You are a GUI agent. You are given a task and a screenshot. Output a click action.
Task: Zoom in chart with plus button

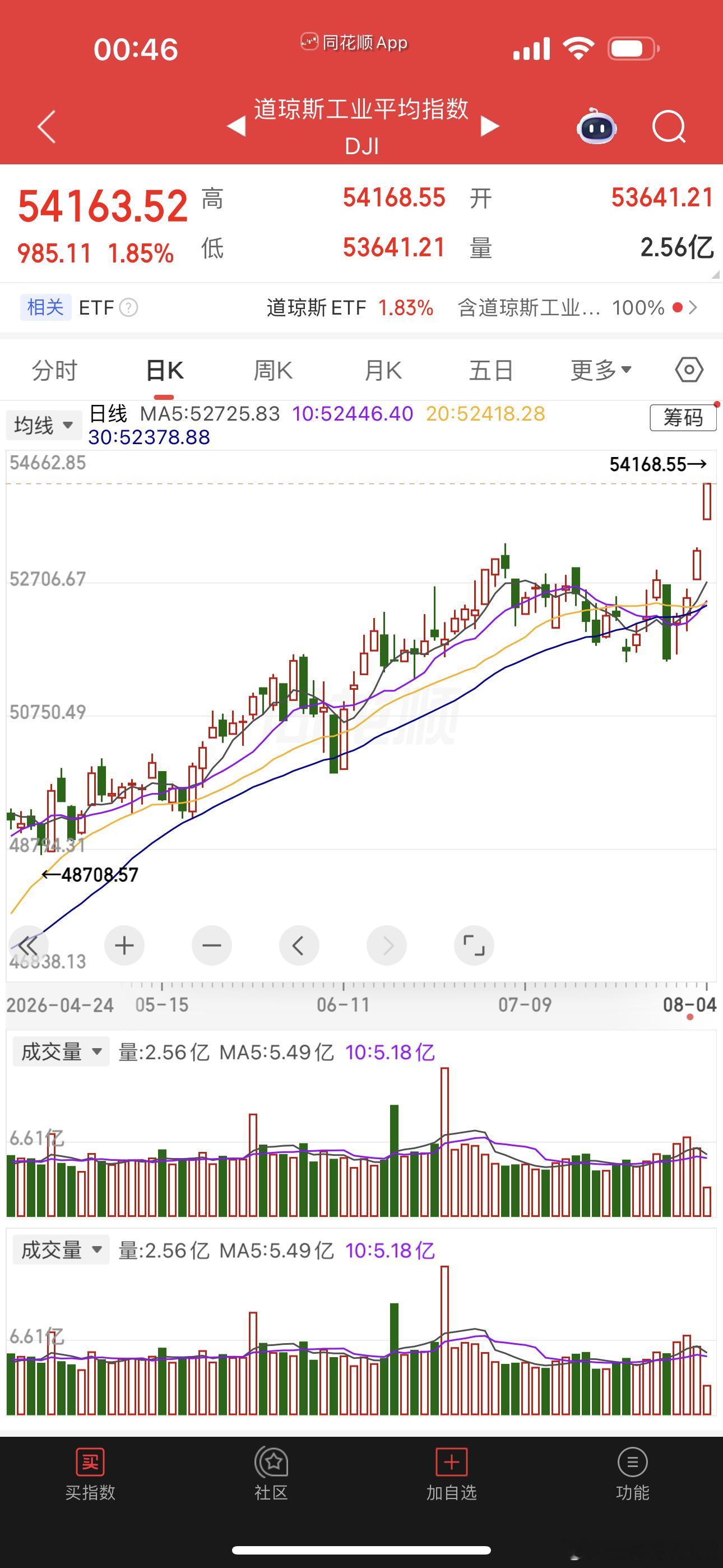[x=124, y=946]
